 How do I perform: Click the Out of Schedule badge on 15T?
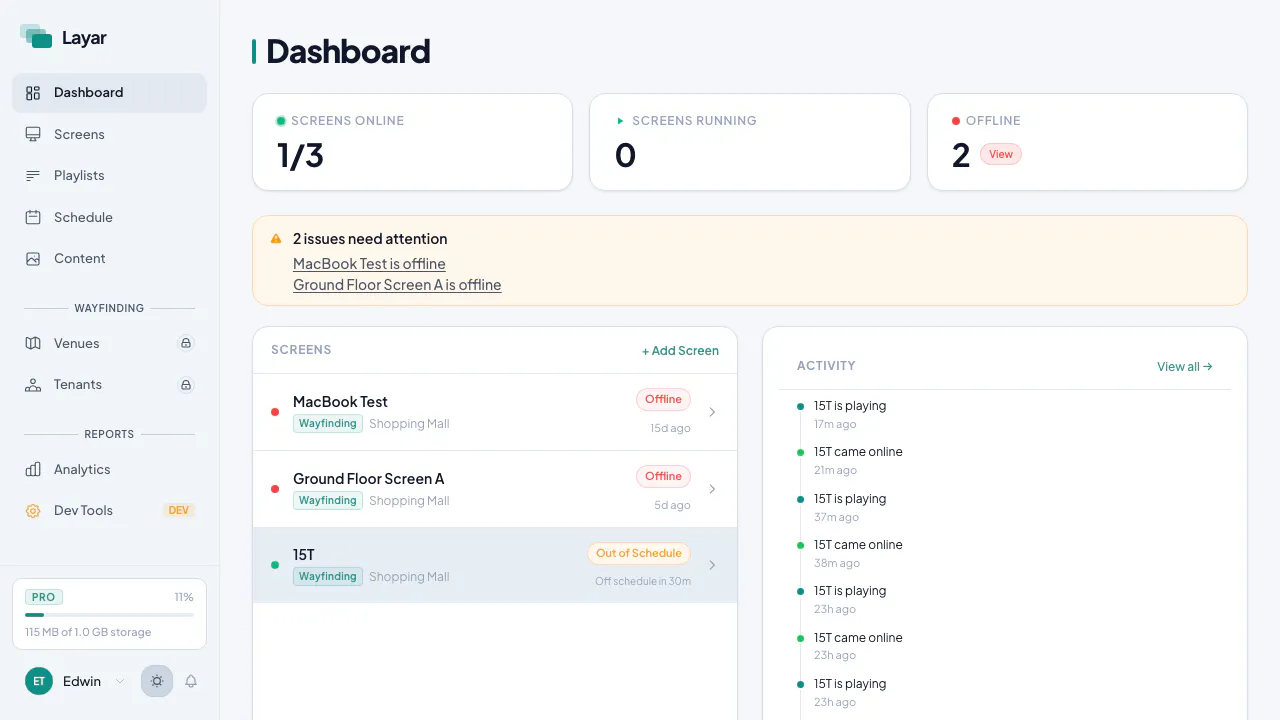tap(639, 553)
